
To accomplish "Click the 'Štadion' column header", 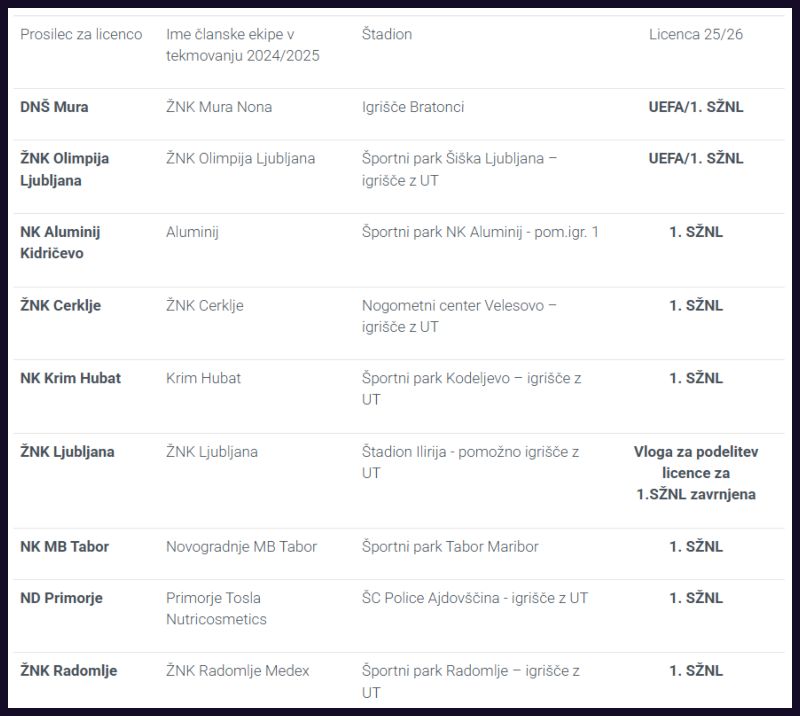I will point(387,34).
